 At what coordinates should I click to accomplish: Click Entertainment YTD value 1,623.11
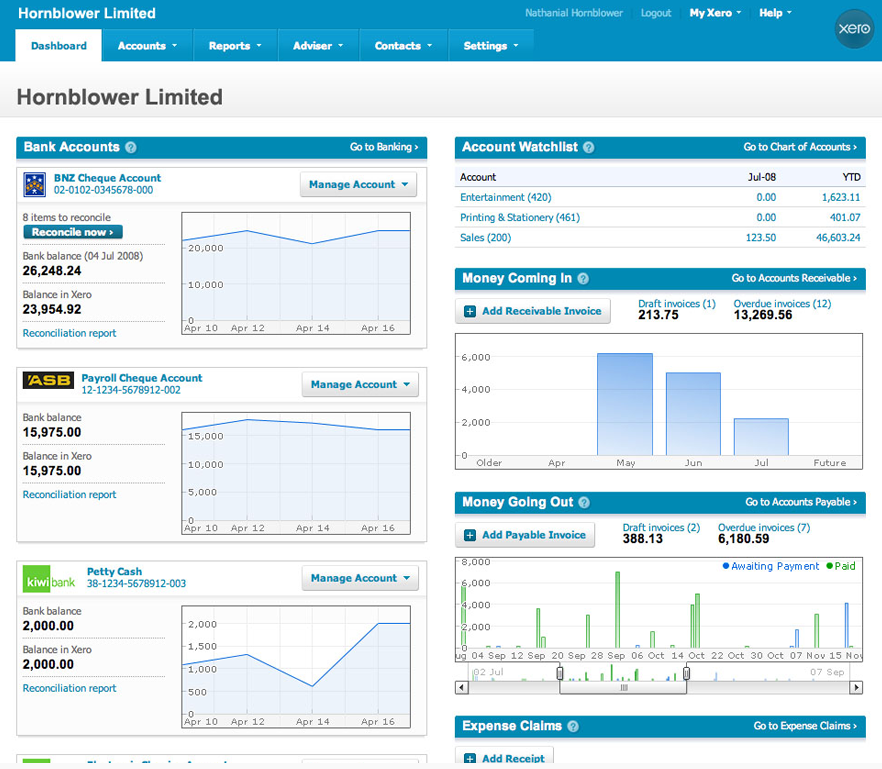click(x=841, y=197)
